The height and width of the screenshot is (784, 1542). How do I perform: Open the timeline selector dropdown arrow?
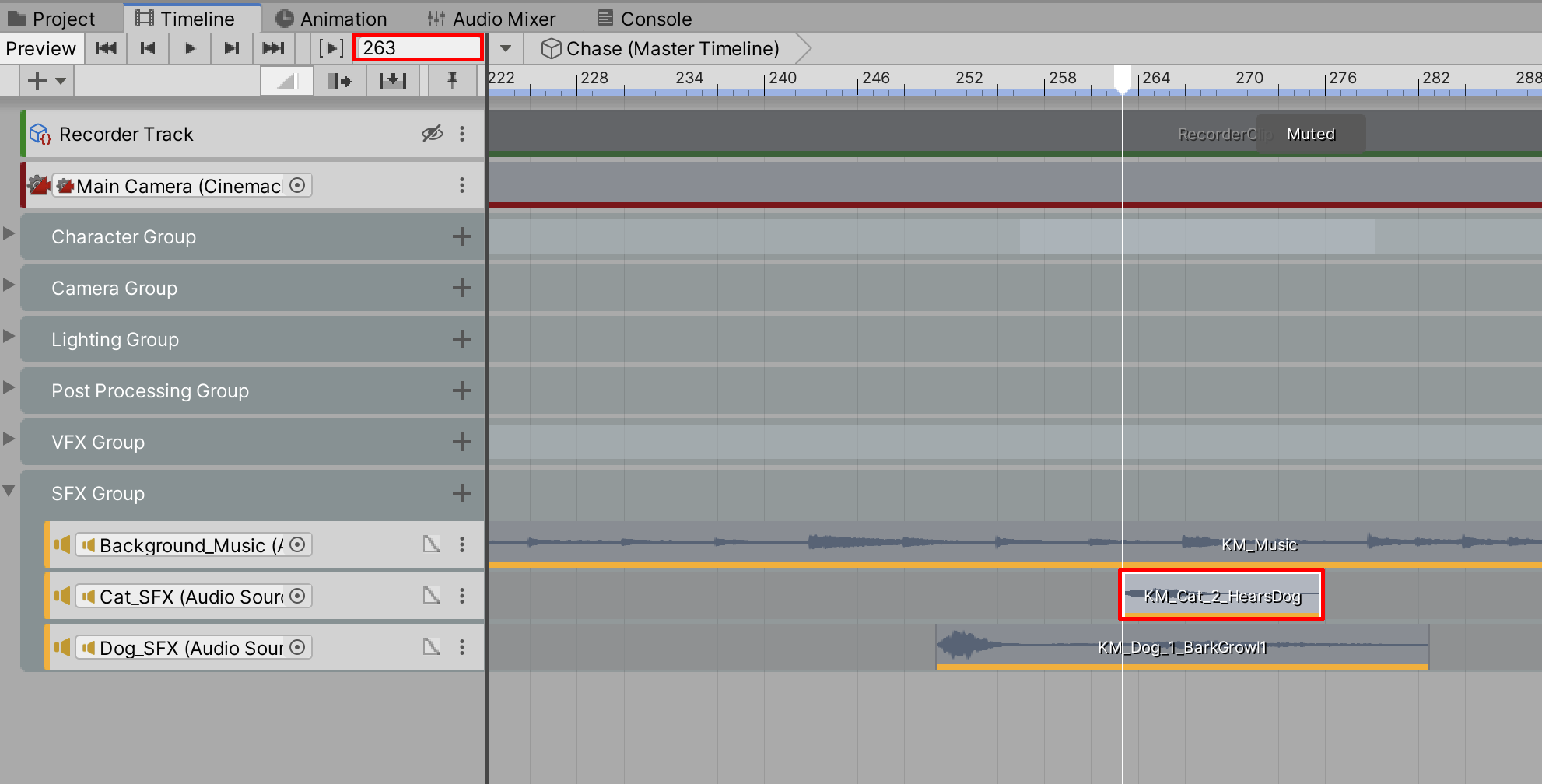(x=506, y=48)
